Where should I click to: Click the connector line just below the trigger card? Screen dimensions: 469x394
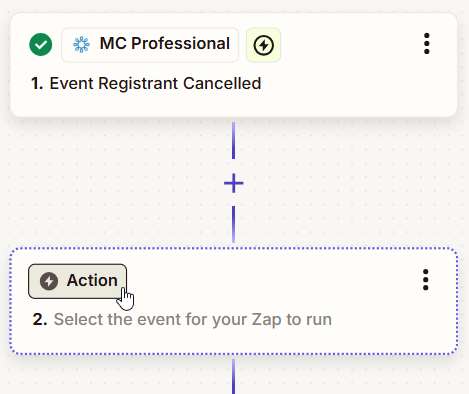point(233,140)
